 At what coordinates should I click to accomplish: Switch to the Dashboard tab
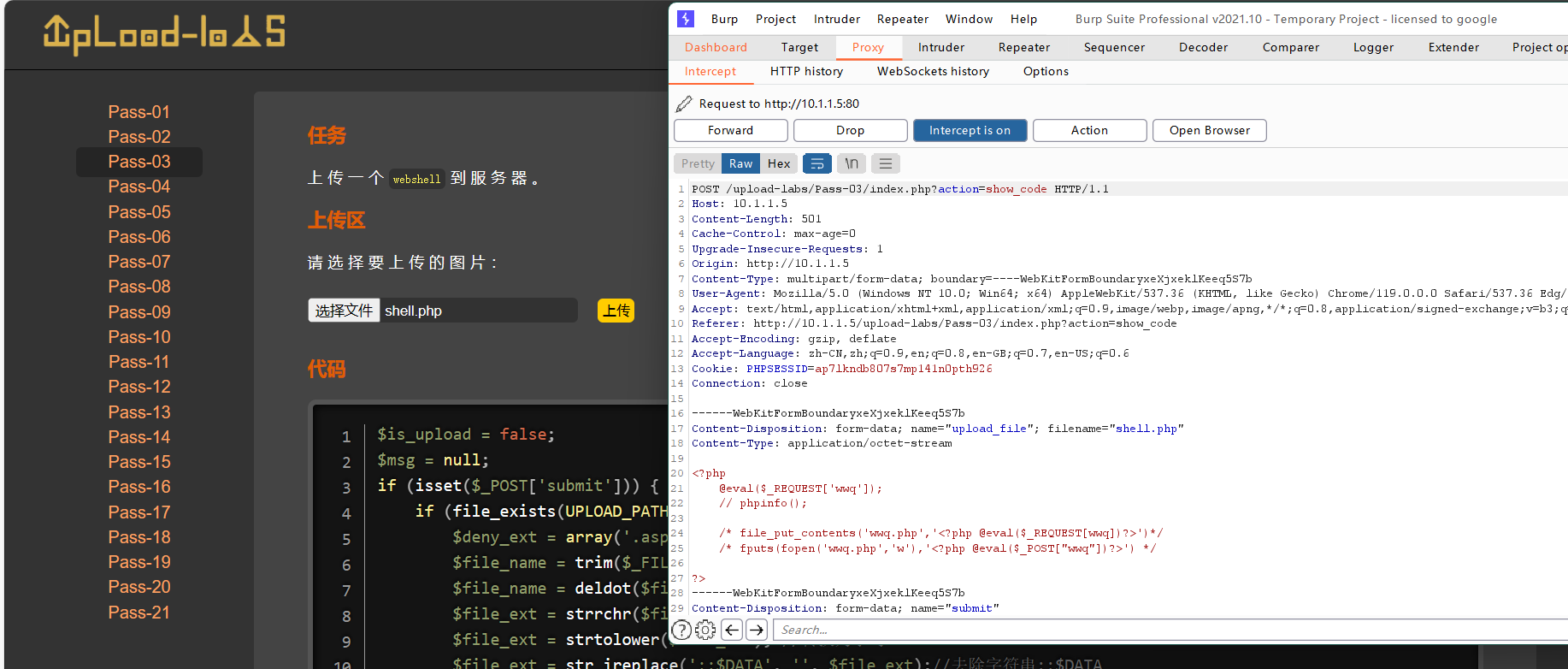pyautogui.click(x=716, y=47)
